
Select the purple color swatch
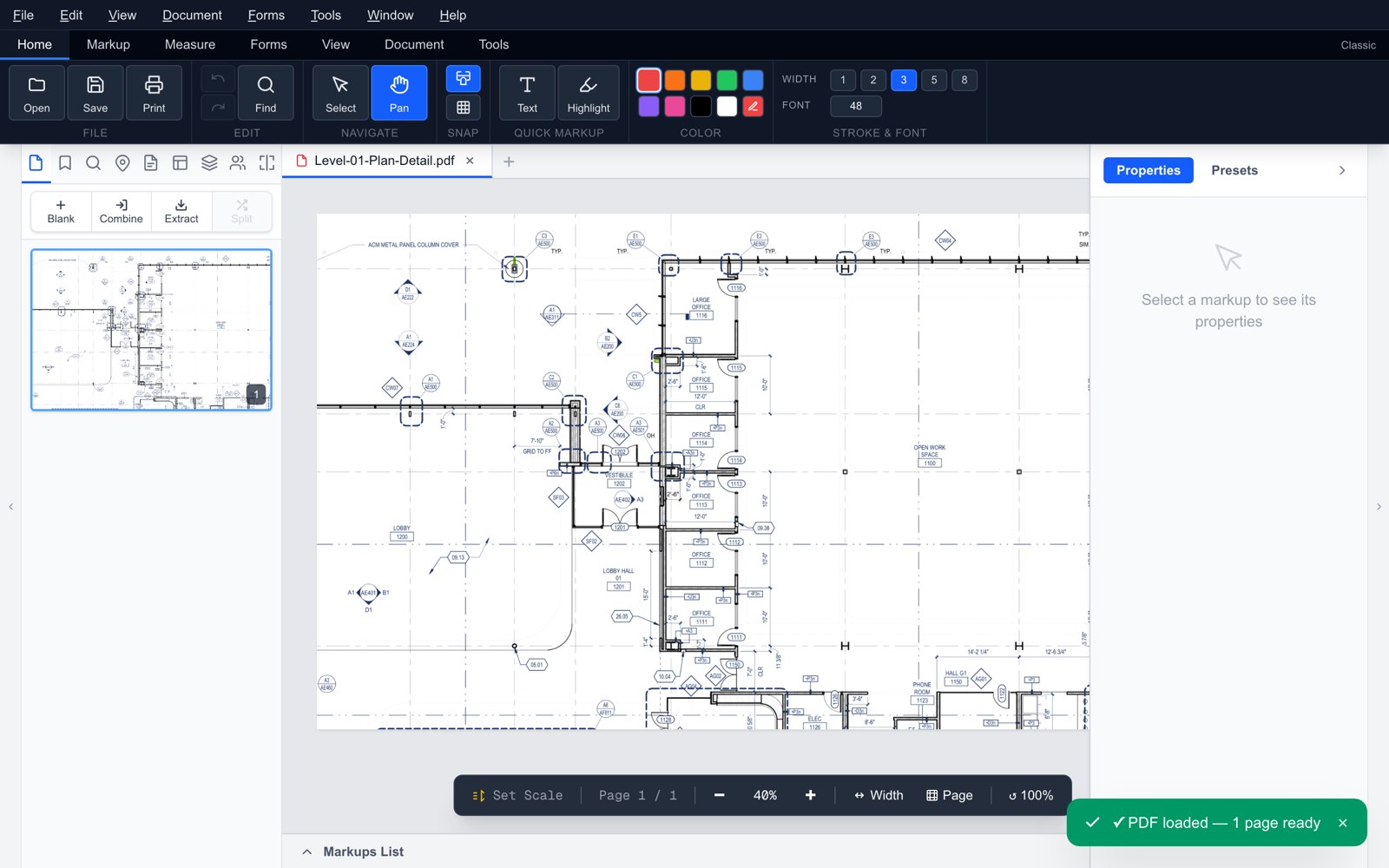(648, 106)
